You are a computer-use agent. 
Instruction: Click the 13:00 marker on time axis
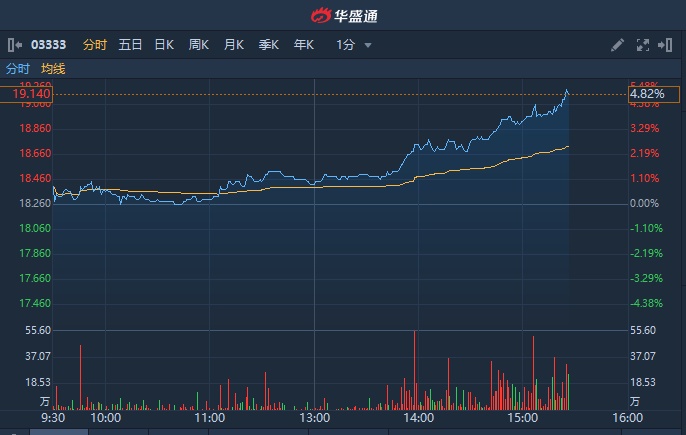point(314,417)
